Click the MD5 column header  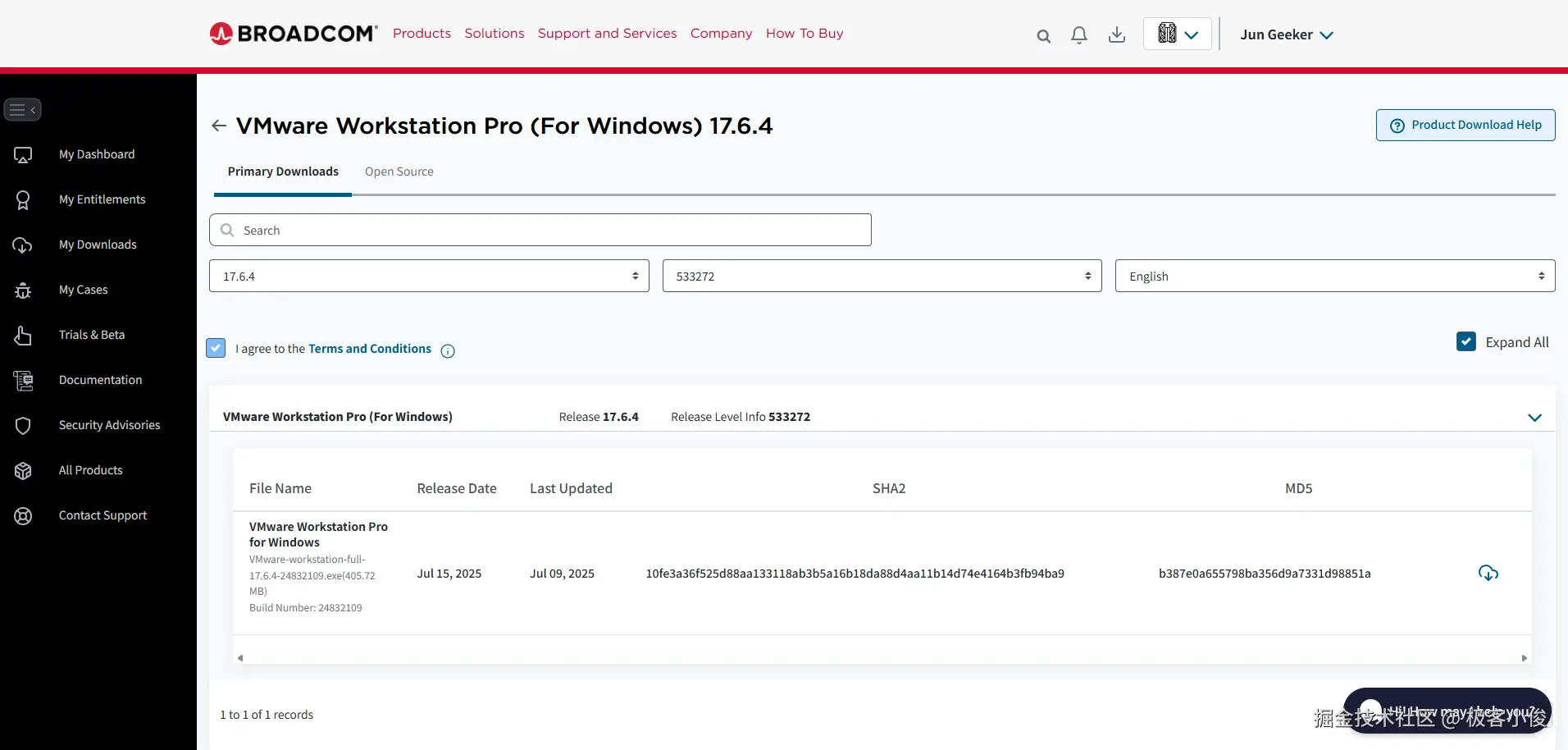1299,488
